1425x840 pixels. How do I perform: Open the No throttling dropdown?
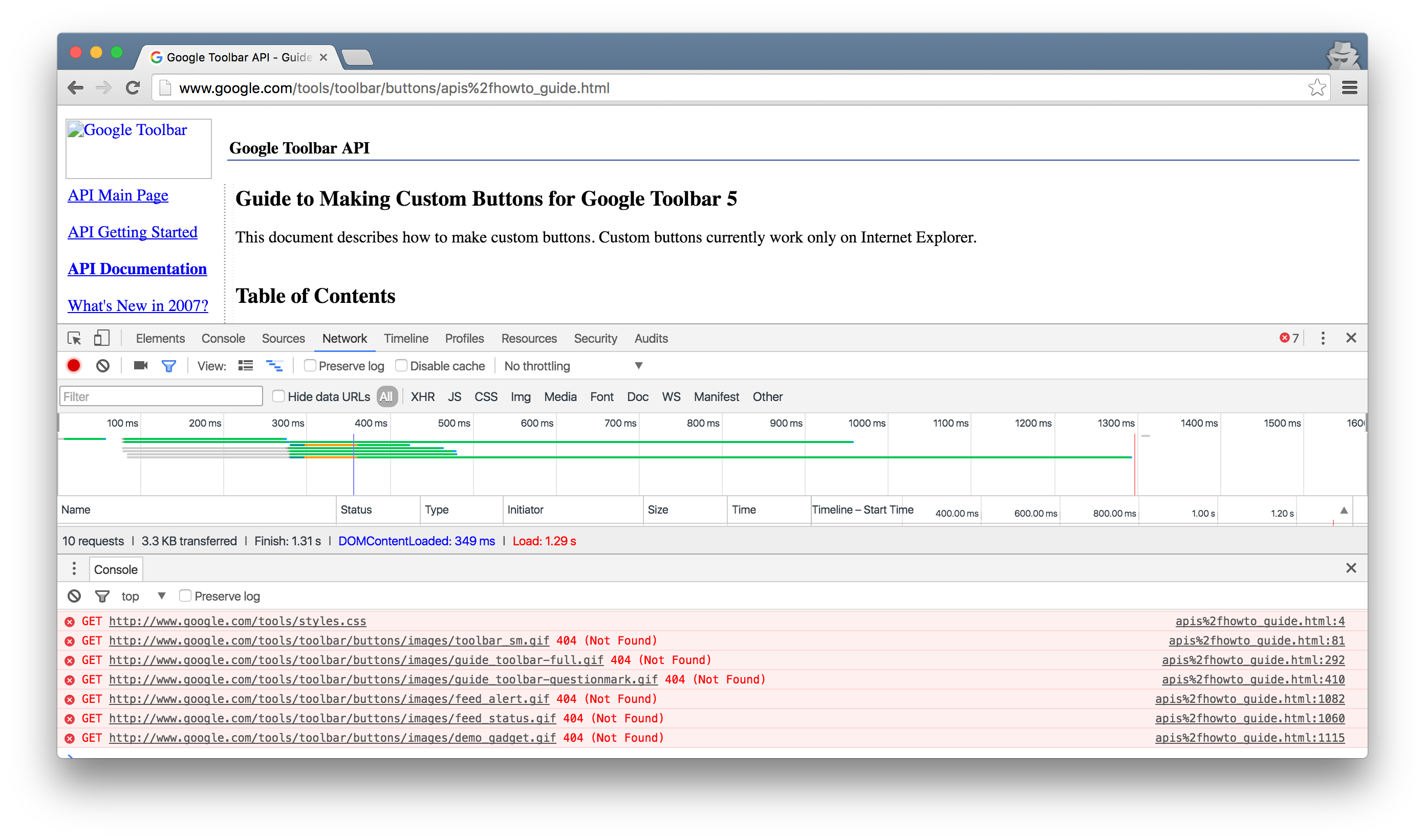573,366
